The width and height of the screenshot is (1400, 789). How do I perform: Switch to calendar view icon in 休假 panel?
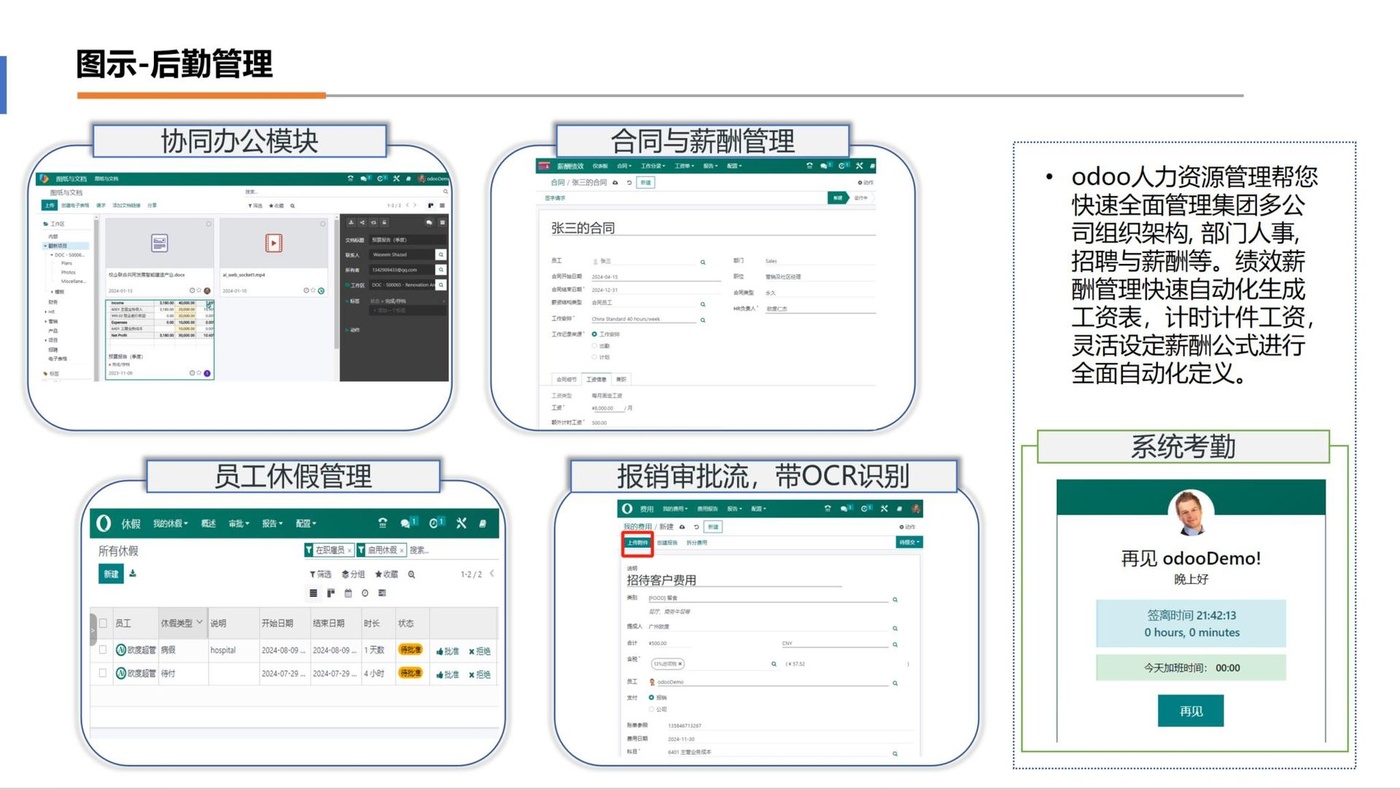(x=348, y=593)
